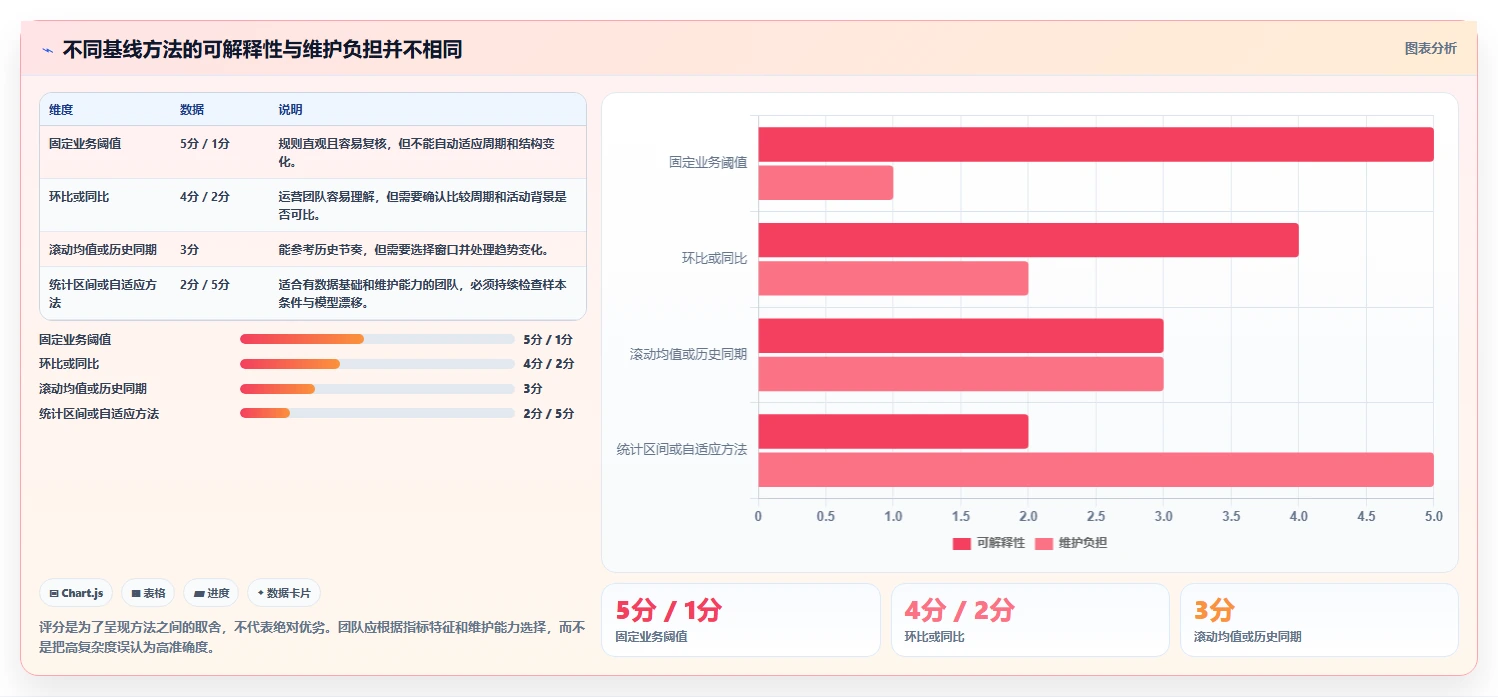
Task: Click description starting 运营团队容易理解
Action: coord(424,205)
